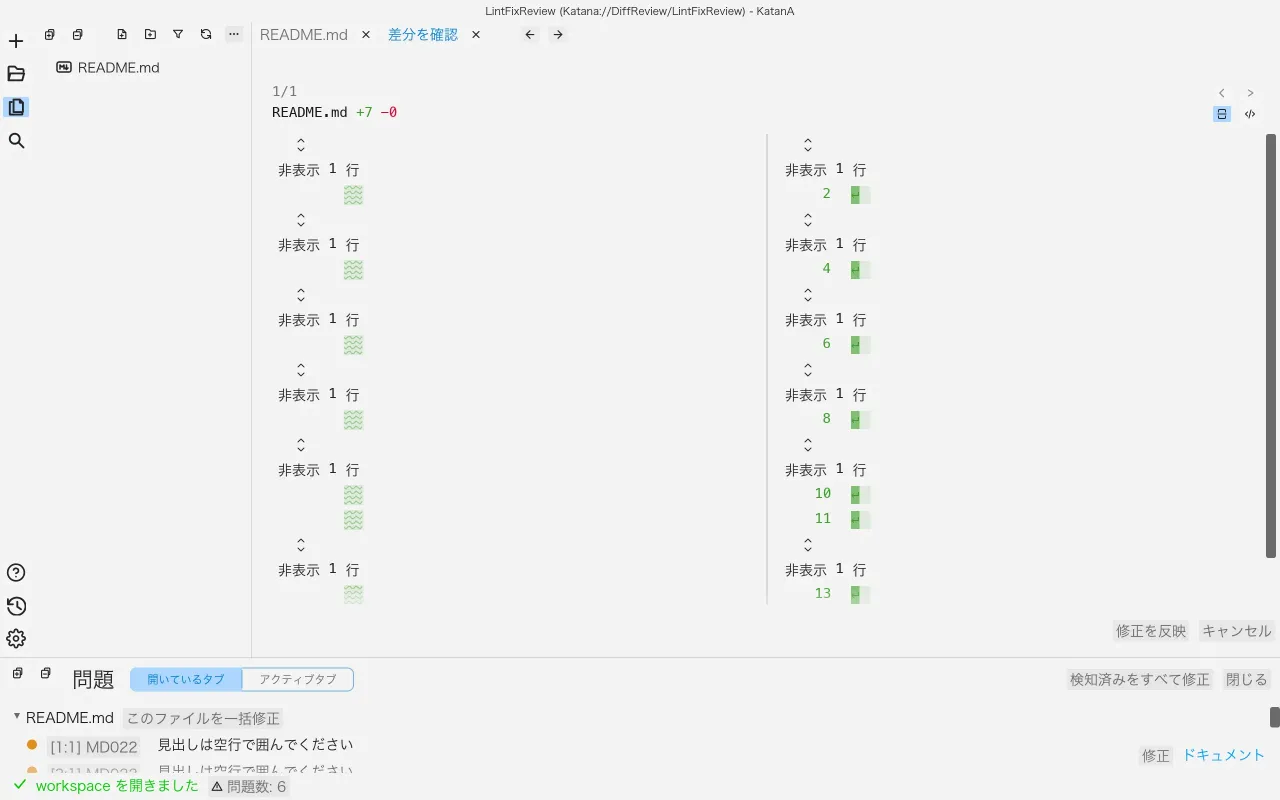Click 閉じる button in 問題 panel

click(x=1247, y=679)
